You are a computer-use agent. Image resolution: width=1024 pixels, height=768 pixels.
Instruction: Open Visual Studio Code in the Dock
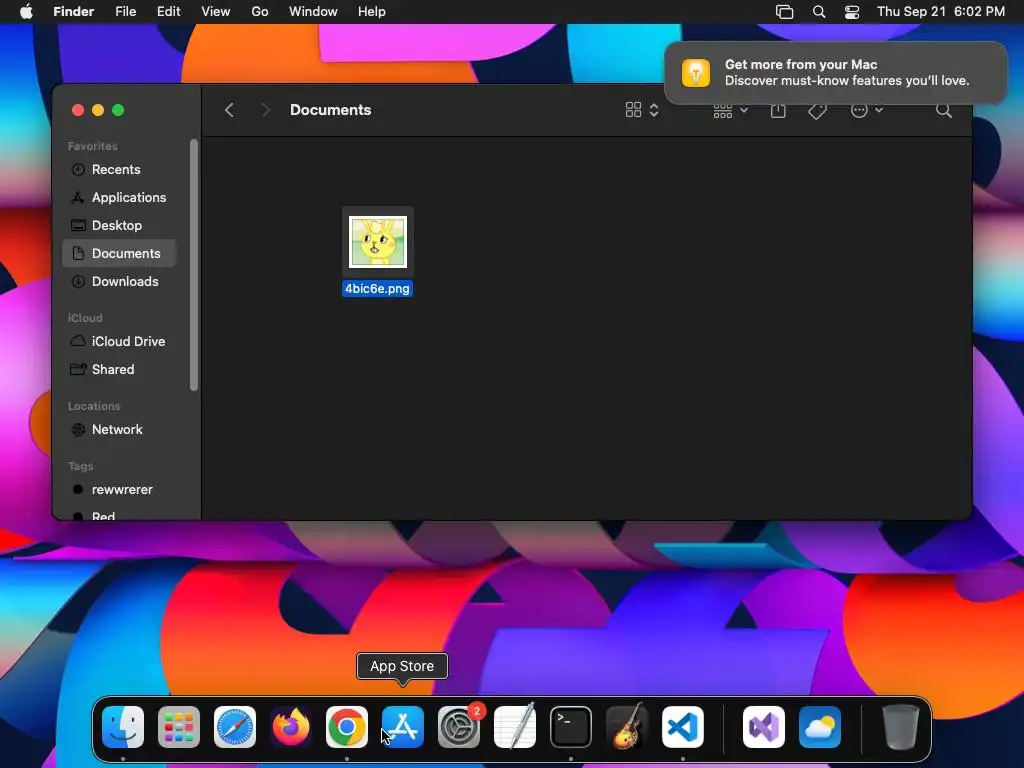(682, 727)
